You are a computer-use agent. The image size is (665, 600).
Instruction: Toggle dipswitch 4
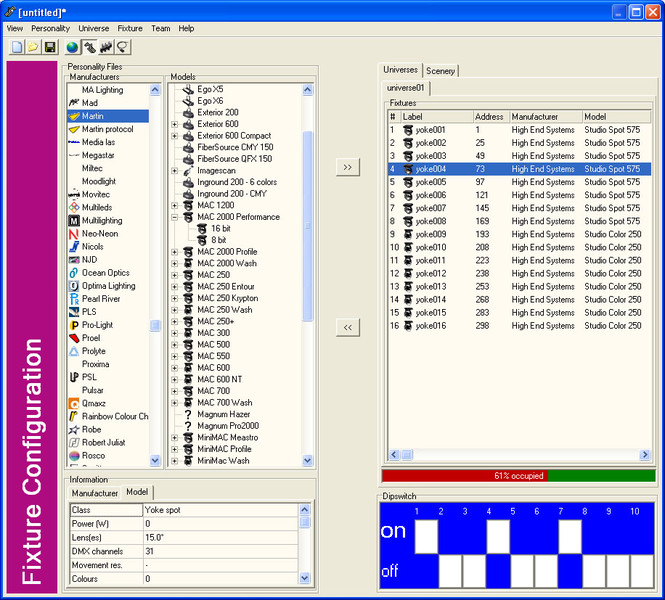click(x=498, y=536)
